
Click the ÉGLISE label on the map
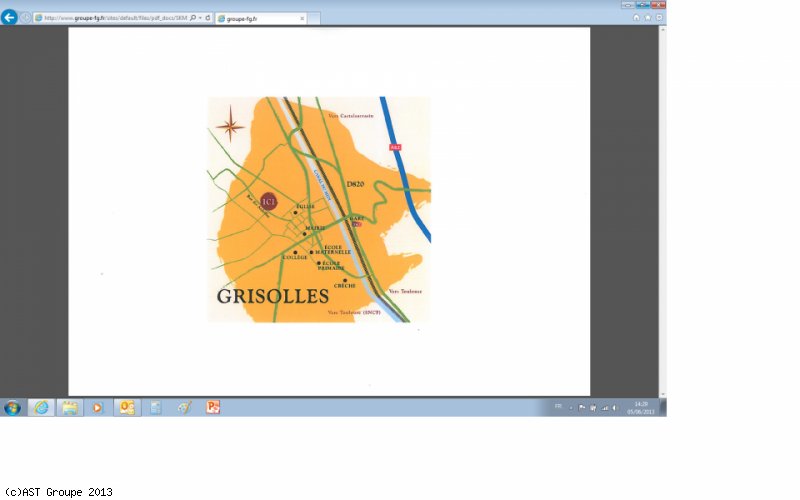(305, 207)
